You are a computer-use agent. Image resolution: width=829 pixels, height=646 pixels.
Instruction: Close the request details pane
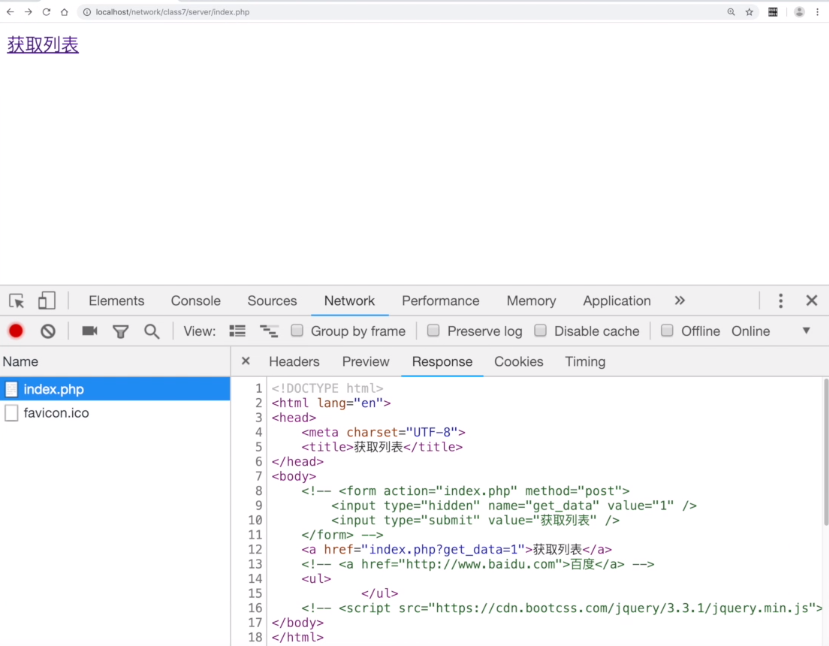click(245, 361)
